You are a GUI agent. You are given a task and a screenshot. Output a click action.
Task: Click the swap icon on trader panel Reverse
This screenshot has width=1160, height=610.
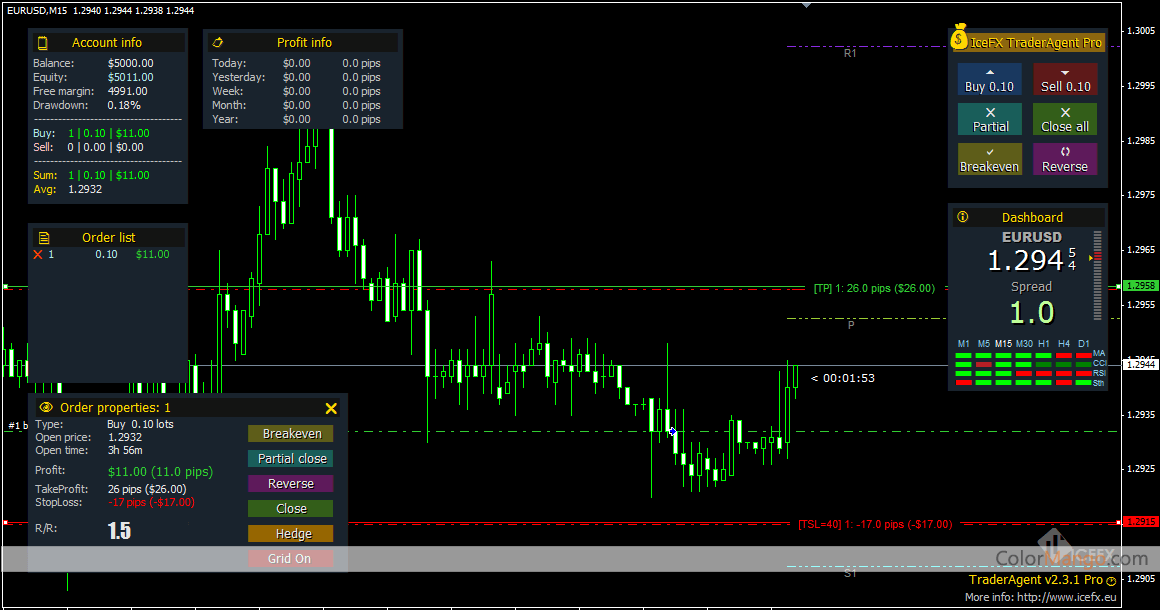point(1065,152)
